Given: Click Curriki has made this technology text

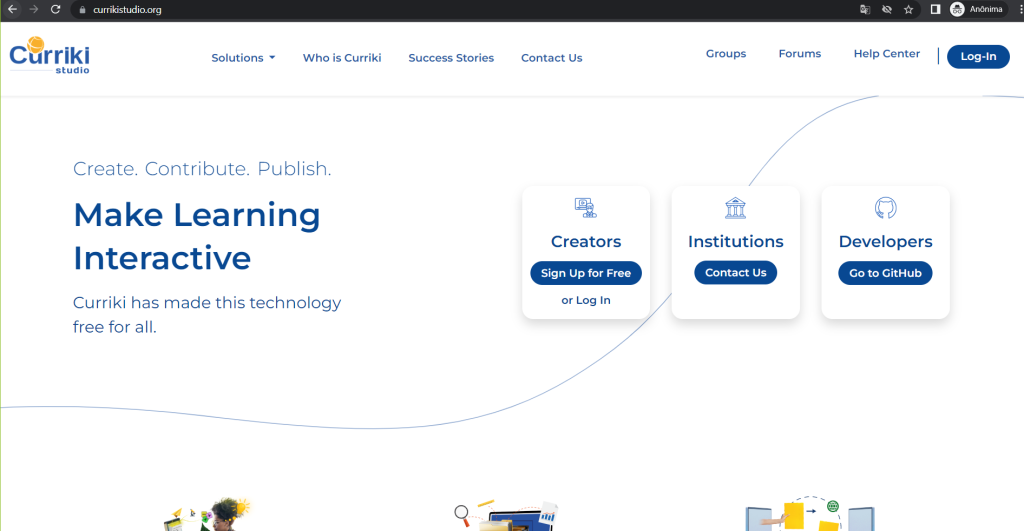Looking at the screenshot, I should tap(207, 315).
